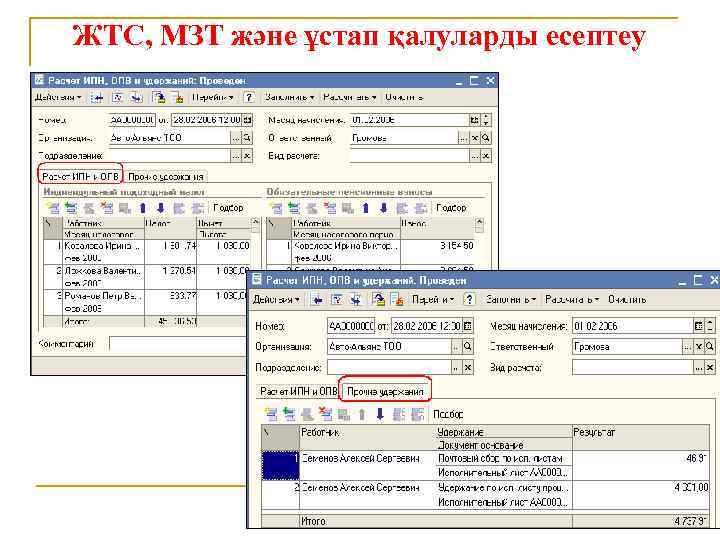Select Ложкова Валенти.. row in ИПН table

147,276
